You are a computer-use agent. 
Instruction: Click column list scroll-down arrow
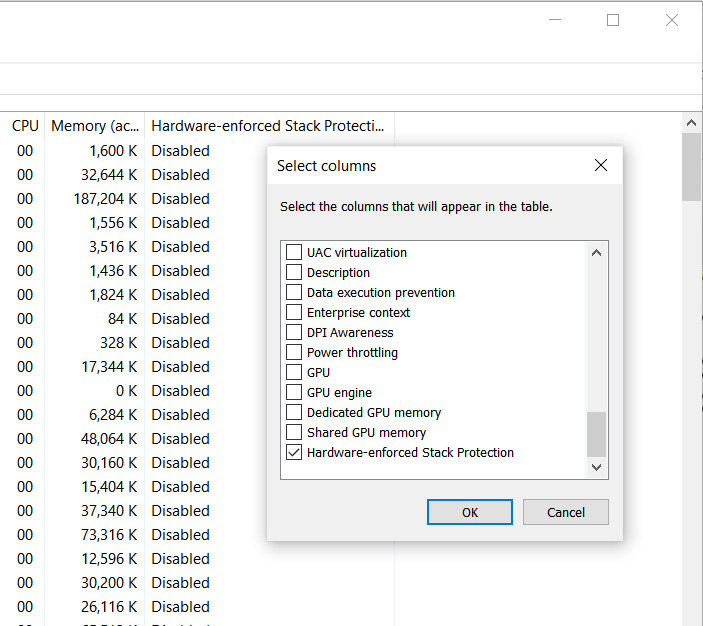596,467
